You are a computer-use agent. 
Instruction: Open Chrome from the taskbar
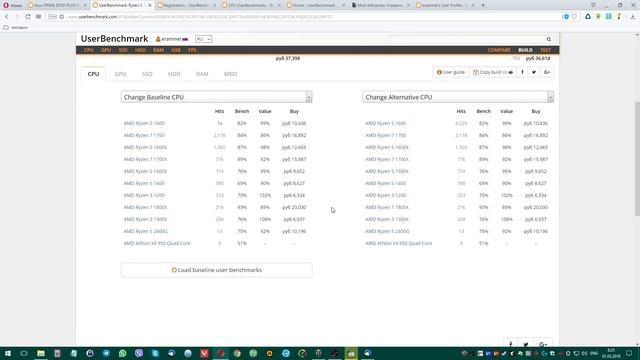[x=237, y=353]
